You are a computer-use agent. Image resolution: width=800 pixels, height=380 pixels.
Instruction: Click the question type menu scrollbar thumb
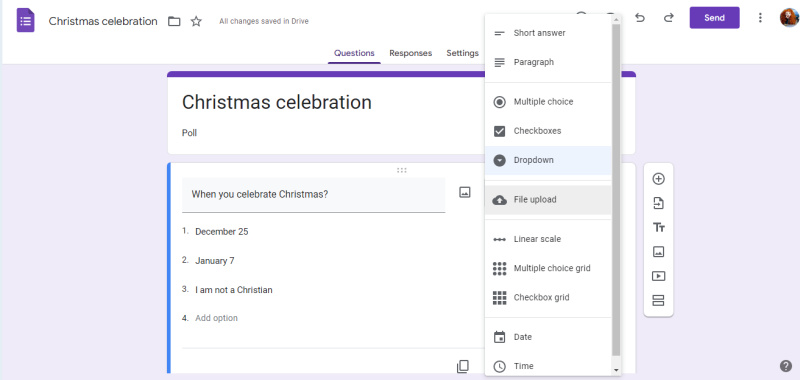click(x=616, y=190)
